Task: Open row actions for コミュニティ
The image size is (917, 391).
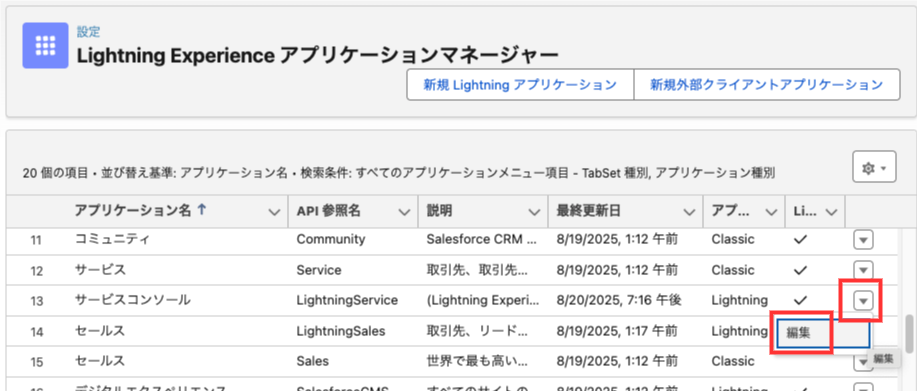Action: pyautogui.click(x=863, y=240)
